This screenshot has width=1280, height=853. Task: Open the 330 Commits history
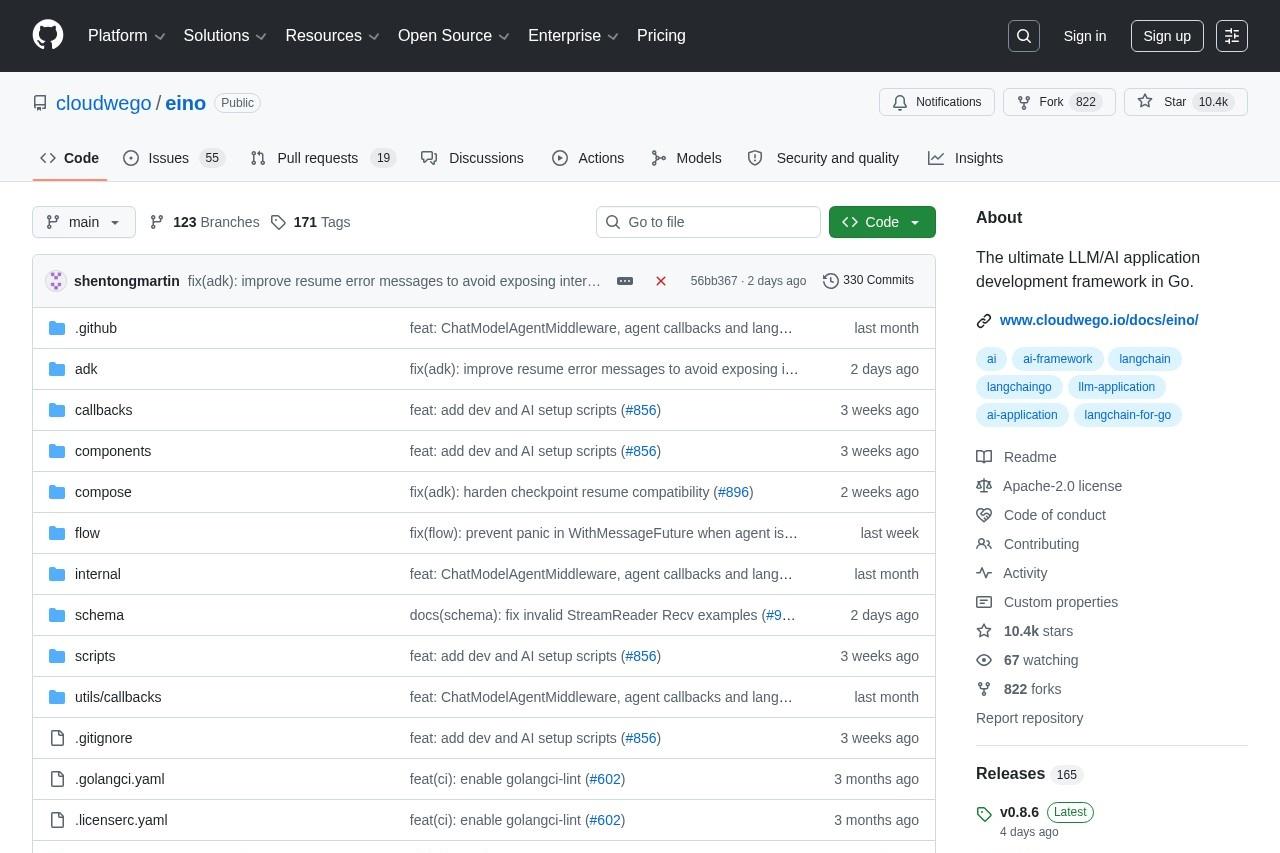868,280
